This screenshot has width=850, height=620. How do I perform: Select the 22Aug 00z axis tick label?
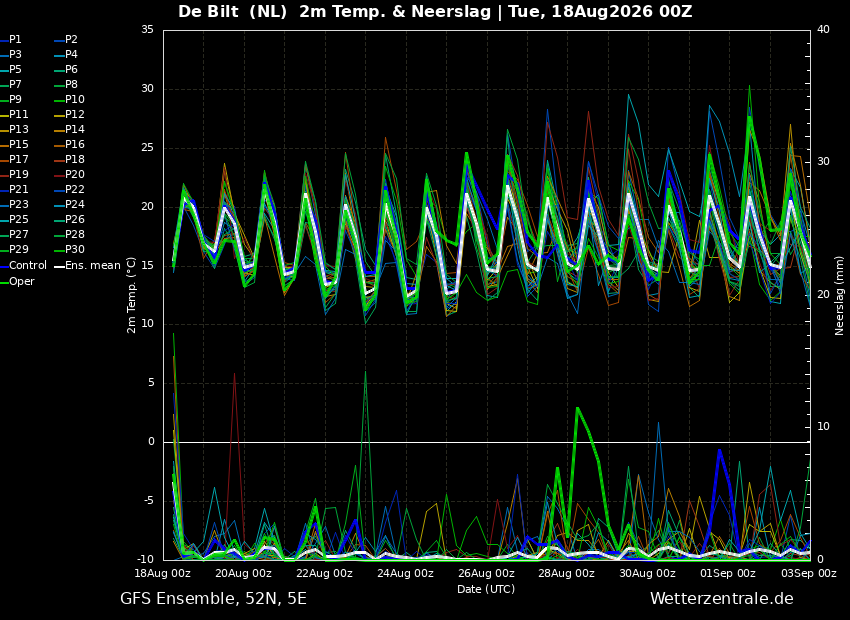[x=325, y=573]
